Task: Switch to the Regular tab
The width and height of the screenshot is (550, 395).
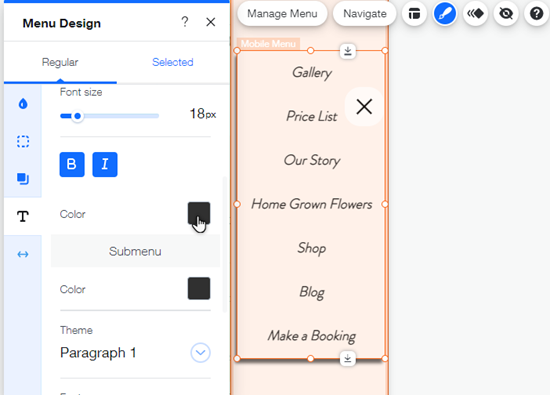Action: coord(60,62)
